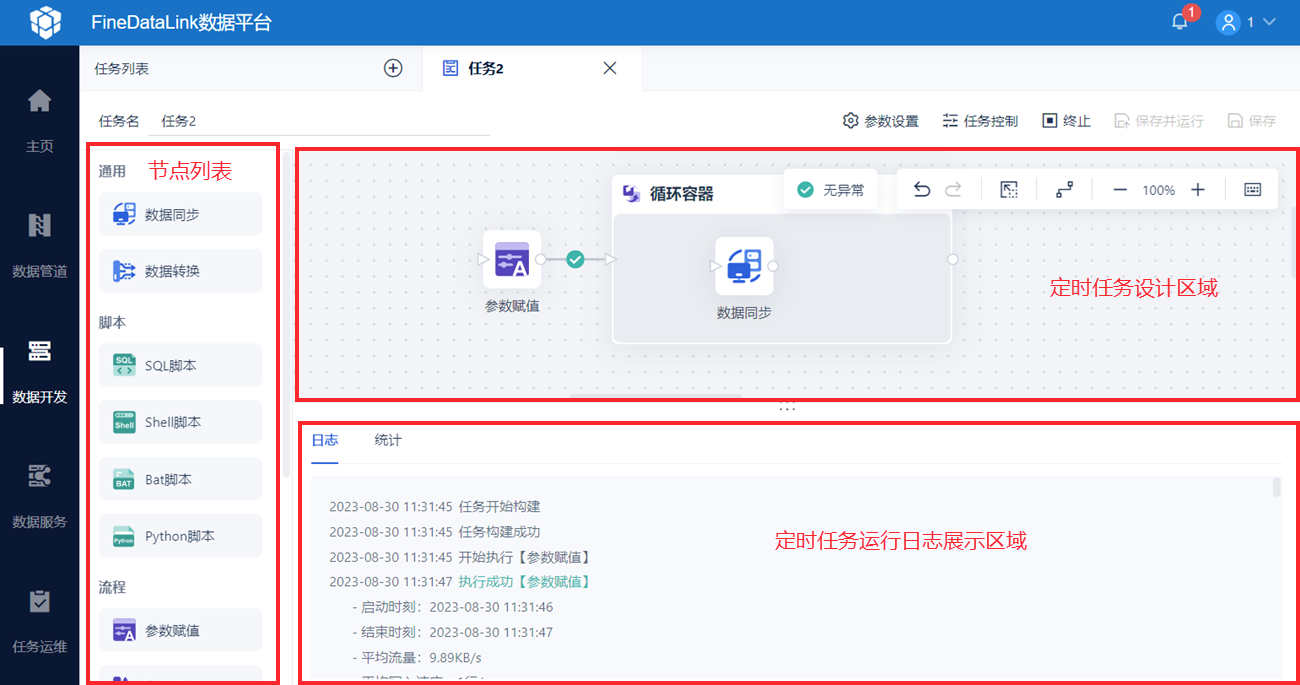Fit canvas to view

pos(1009,190)
